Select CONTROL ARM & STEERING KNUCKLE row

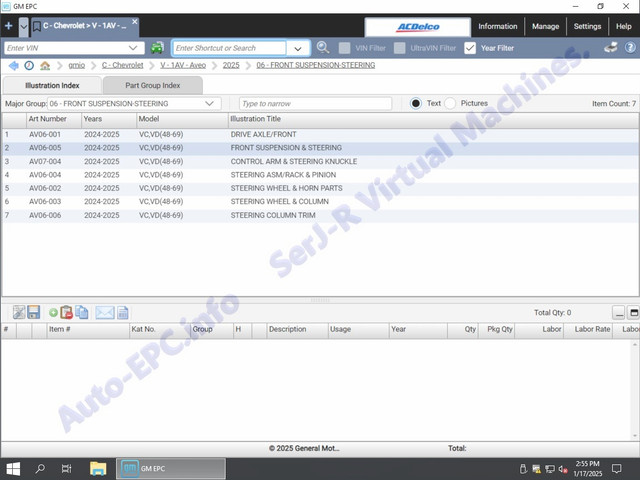pos(320,161)
